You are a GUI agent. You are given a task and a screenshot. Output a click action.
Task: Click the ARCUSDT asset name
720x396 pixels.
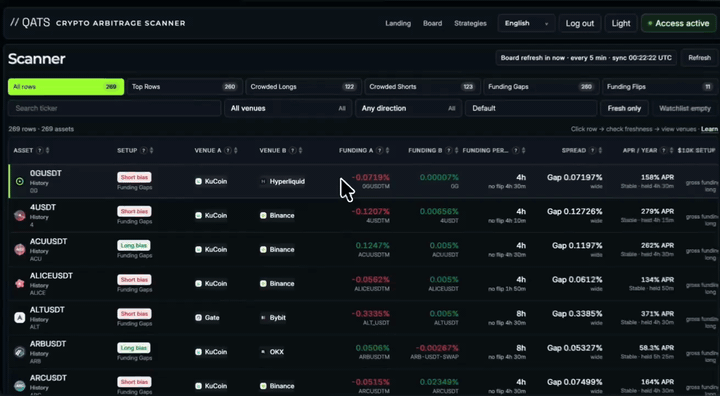point(48,378)
